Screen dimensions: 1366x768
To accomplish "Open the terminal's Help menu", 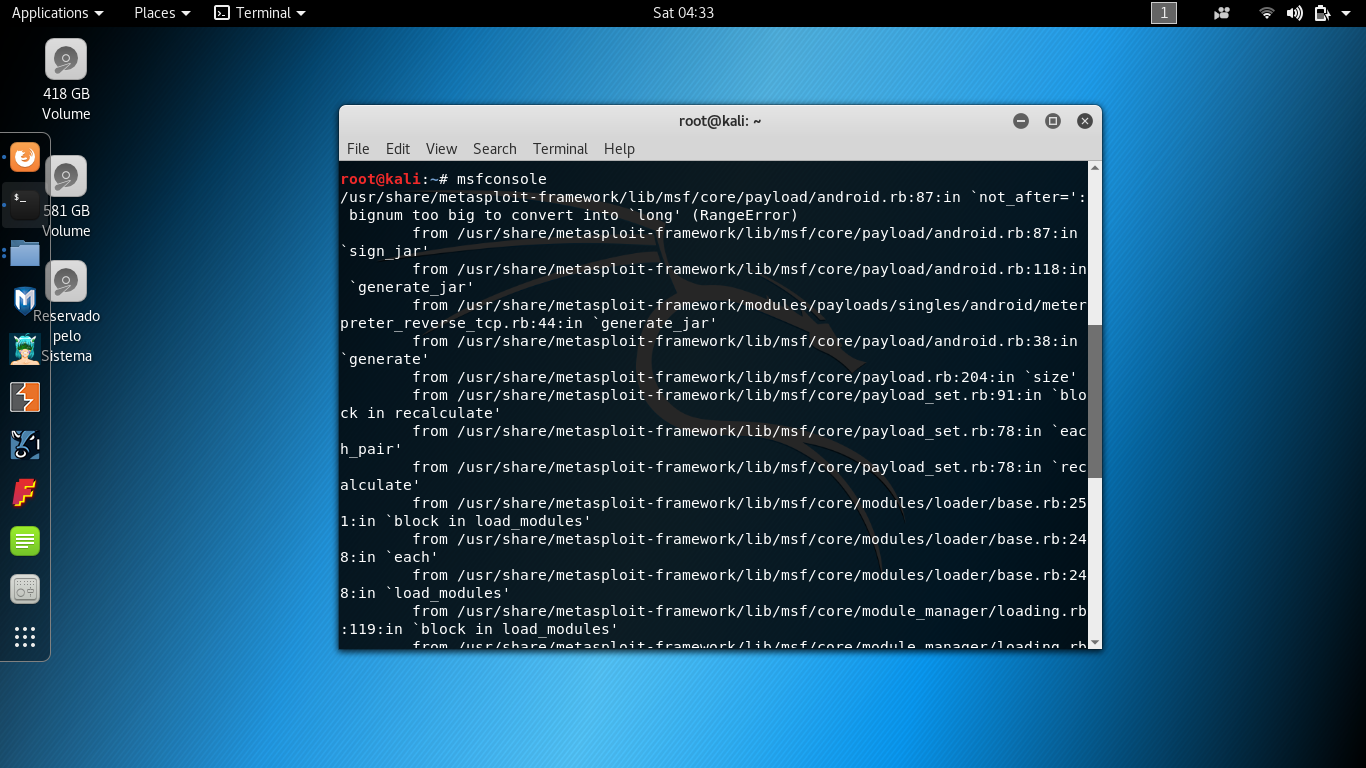I will 619,149.
